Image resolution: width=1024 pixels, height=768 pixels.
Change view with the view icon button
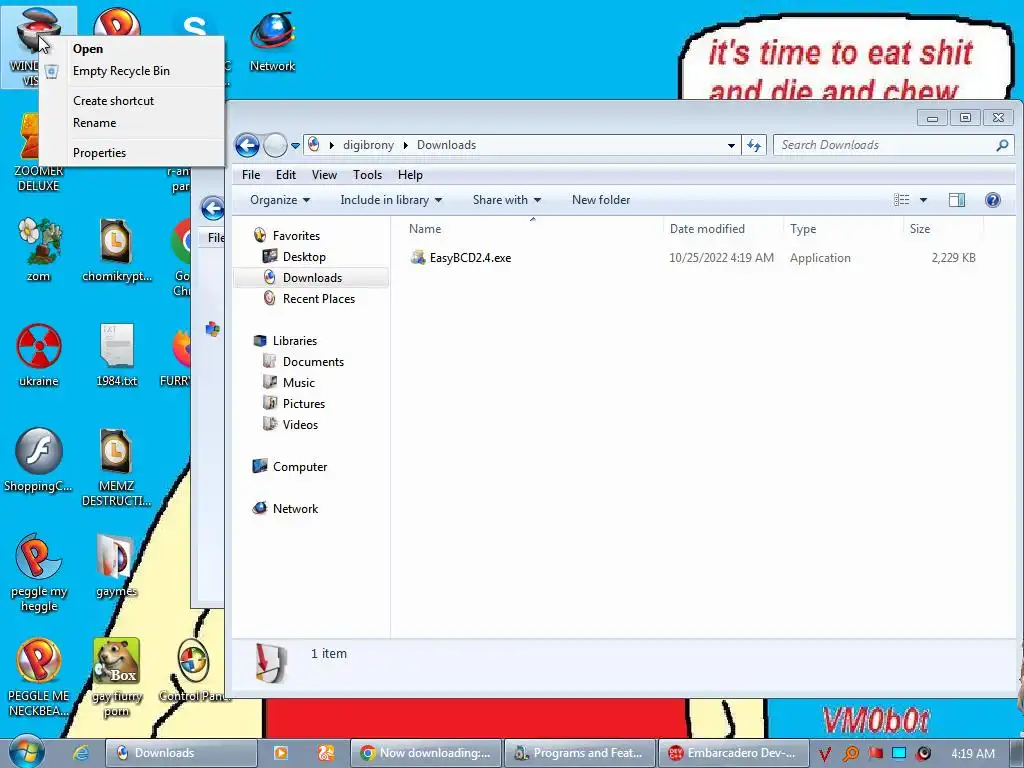[x=902, y=200]
